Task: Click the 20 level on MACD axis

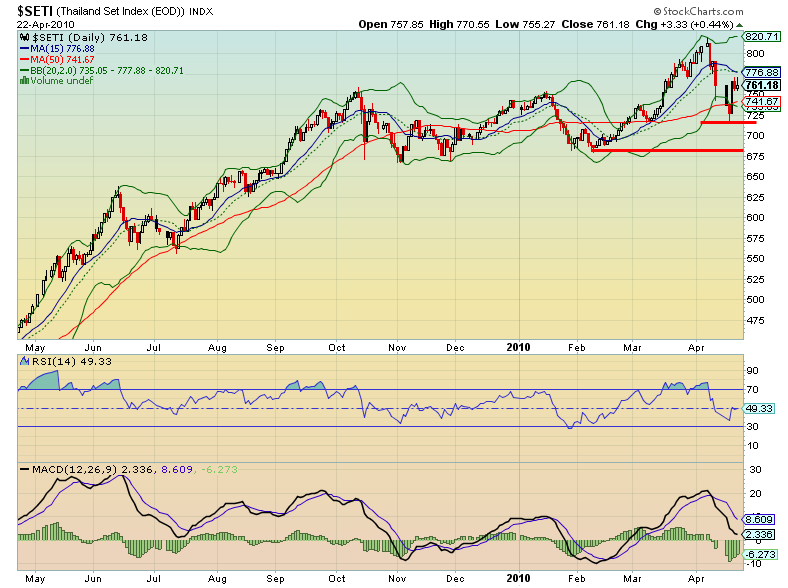Action: [x=755, y=494]
